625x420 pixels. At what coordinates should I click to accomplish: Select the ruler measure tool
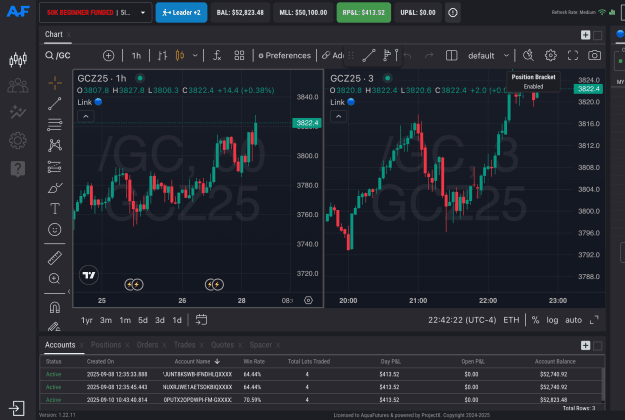tap(55, 258)
